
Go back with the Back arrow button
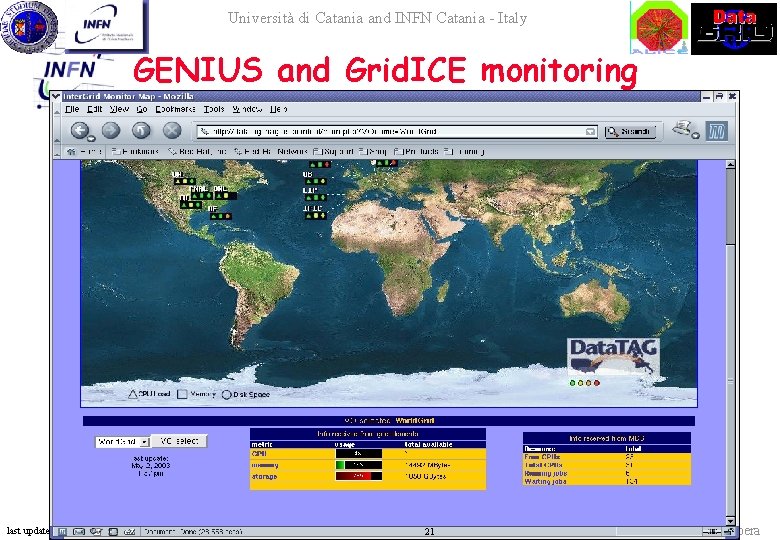click(79, 131)
